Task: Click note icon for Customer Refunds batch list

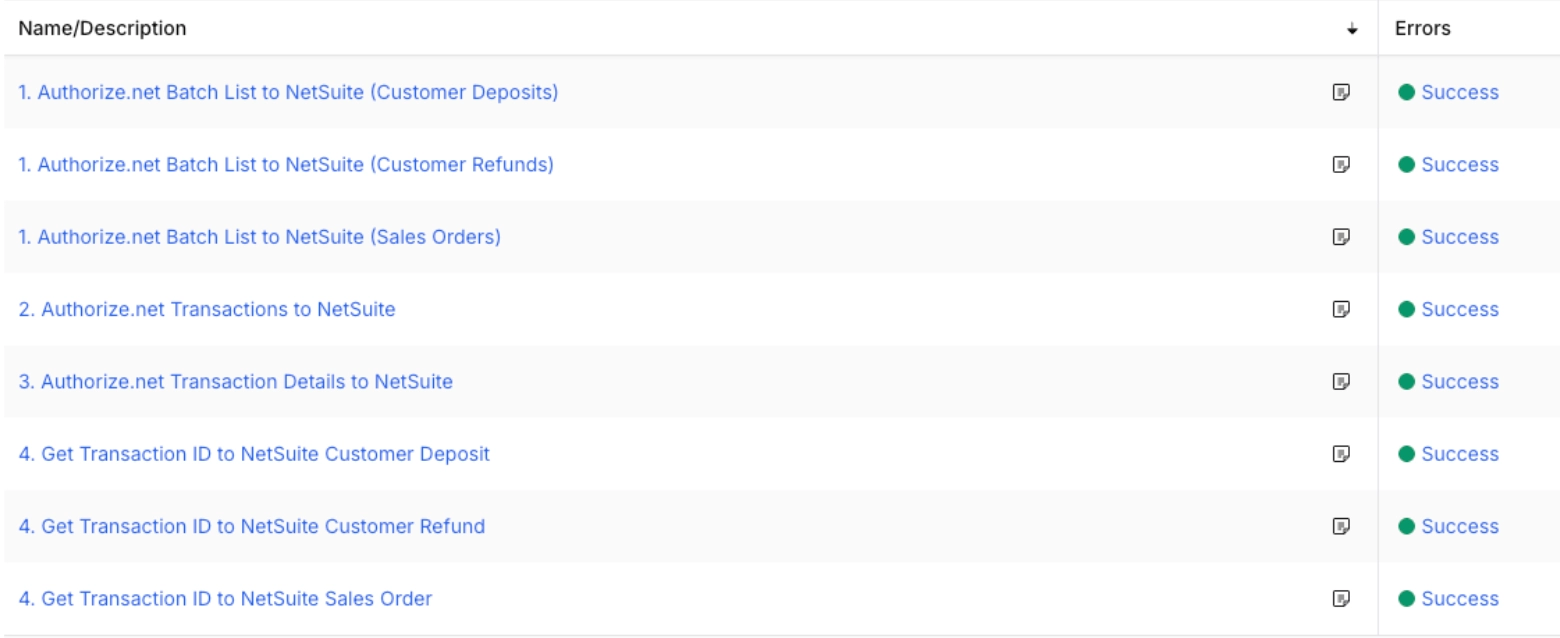Action: [1342, 165]
